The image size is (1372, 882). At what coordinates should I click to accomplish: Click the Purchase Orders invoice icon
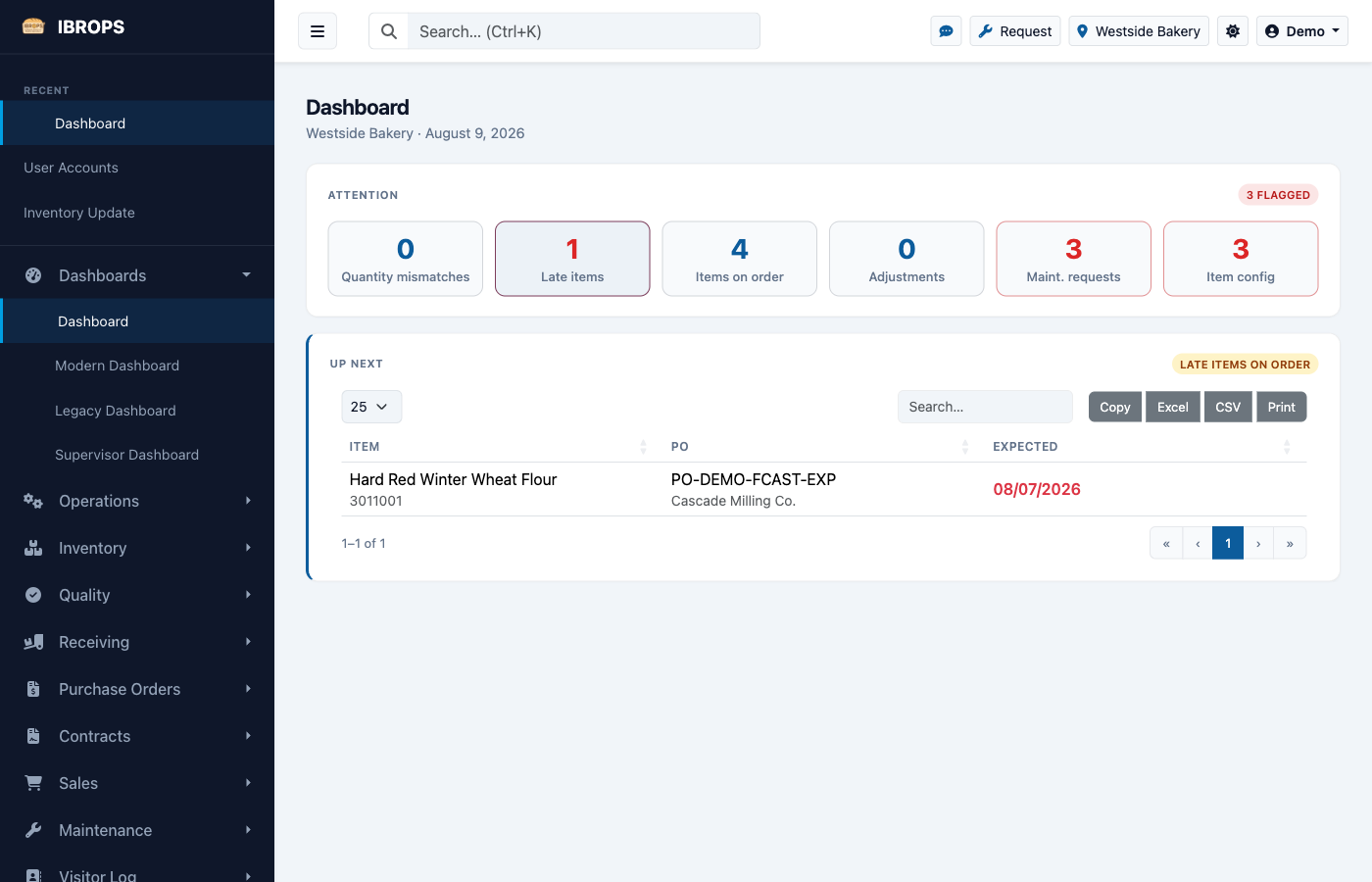tap(33, 689)
